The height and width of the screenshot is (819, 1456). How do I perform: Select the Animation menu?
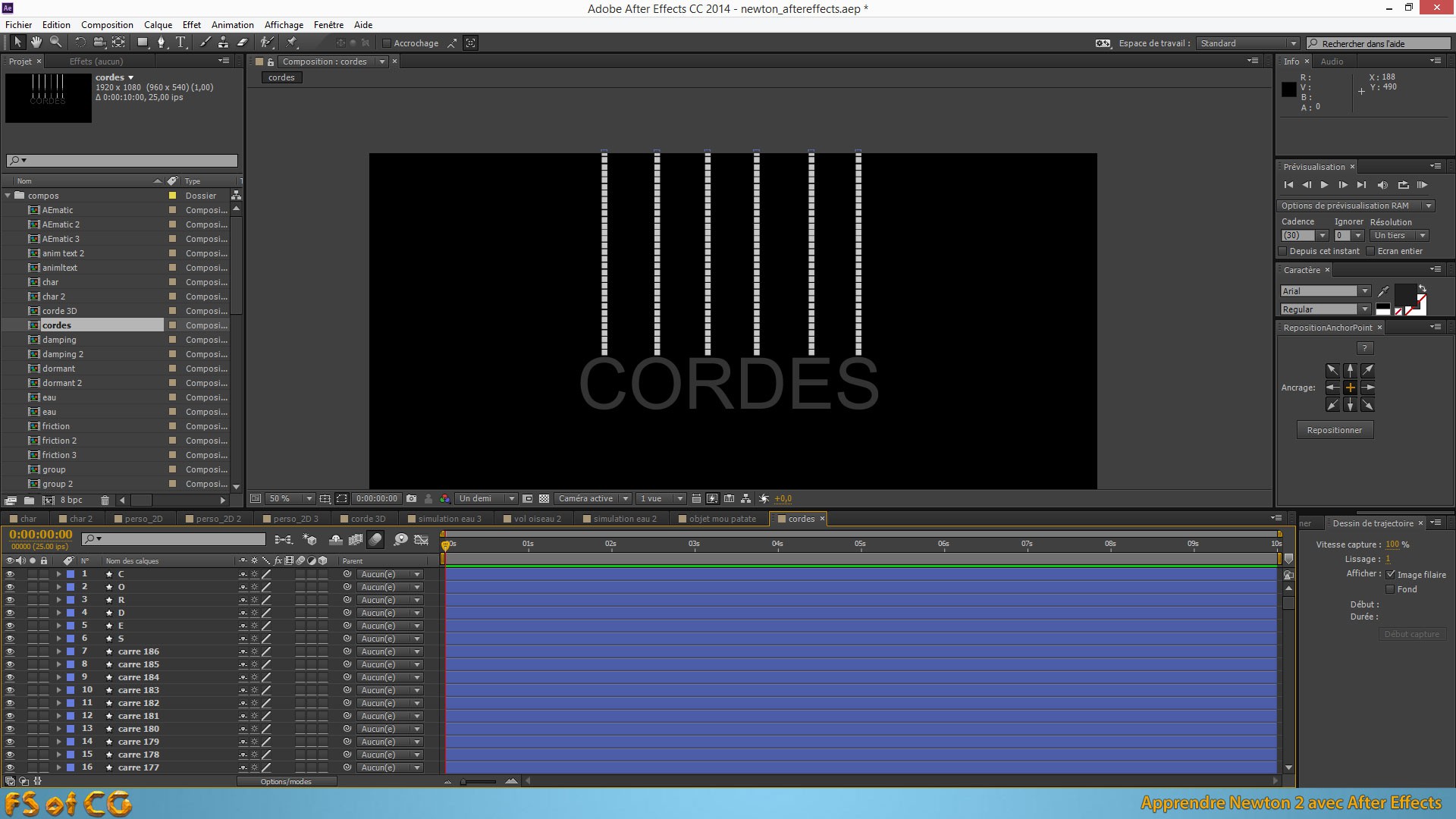point(232,25)
